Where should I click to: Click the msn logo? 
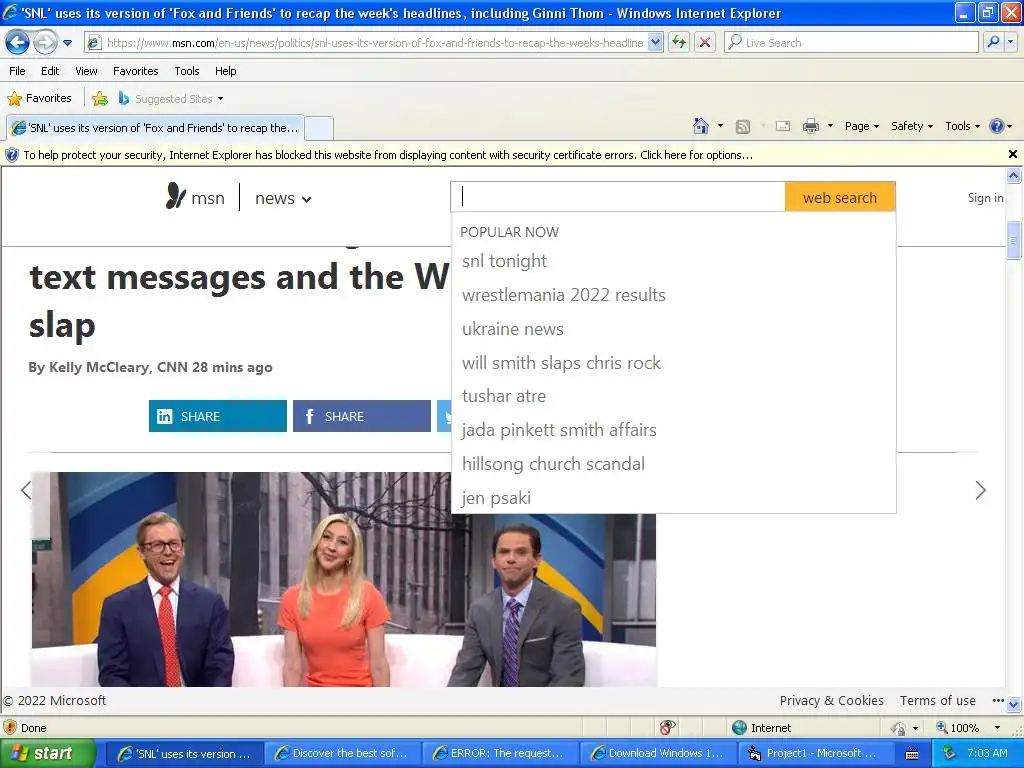(195, 197)
